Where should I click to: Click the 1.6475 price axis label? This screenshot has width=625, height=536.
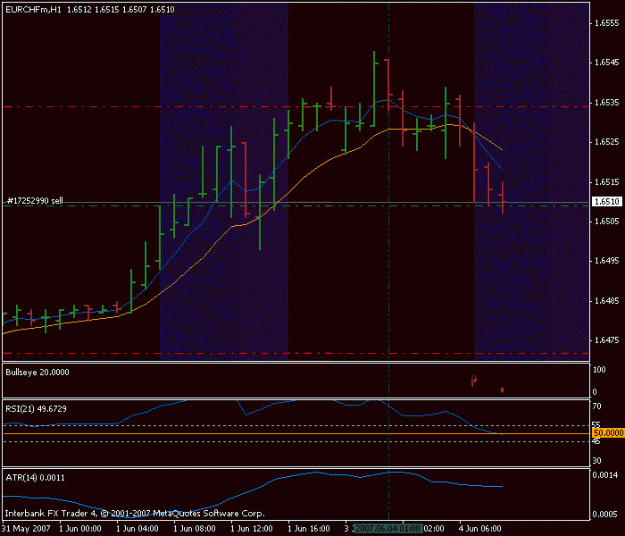click(x=607, y=340)
